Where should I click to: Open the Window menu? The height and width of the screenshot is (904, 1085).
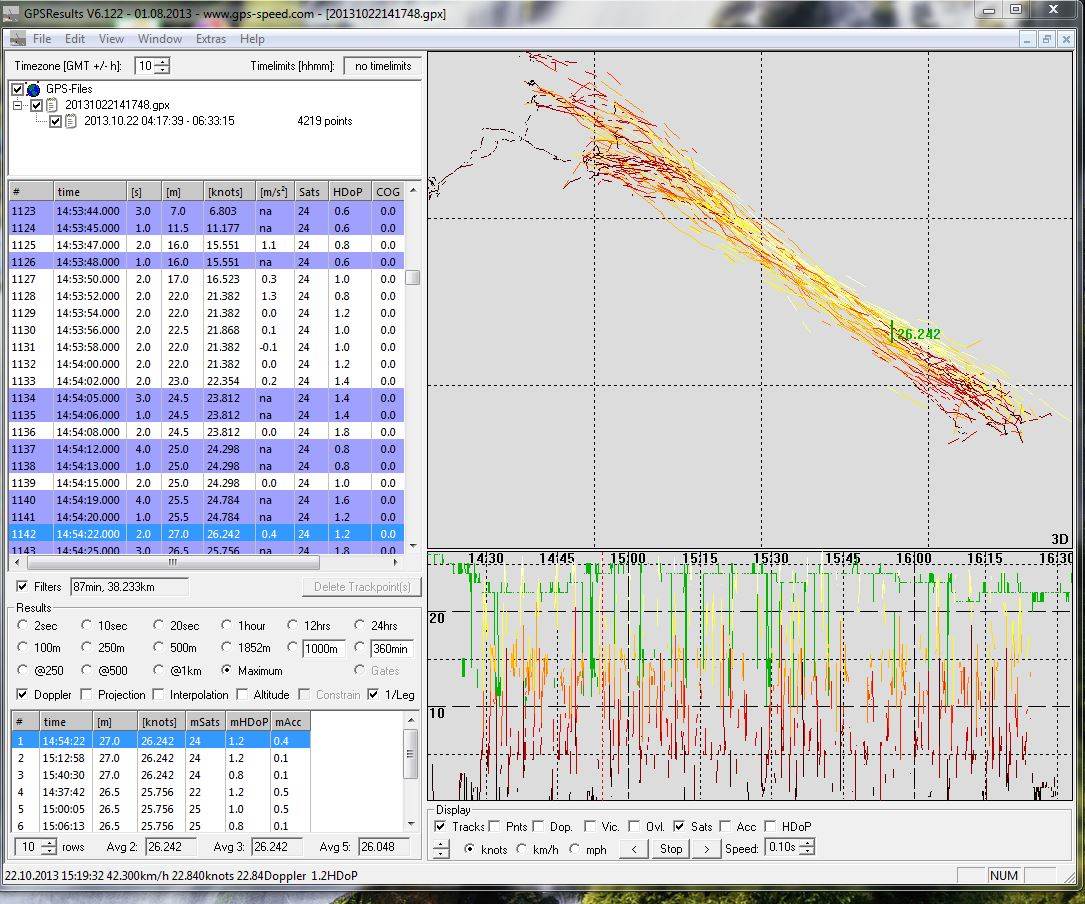tap(160, 39)
